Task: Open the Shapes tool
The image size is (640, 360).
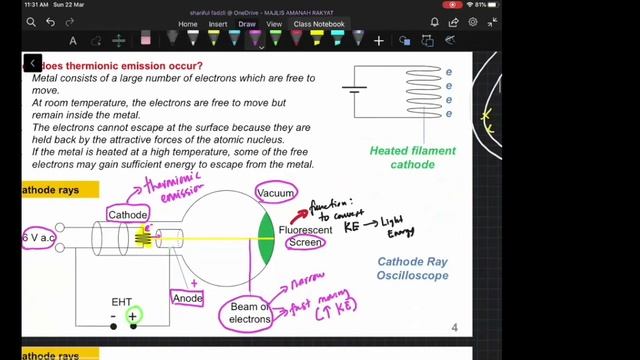Action: coord(404,40)
